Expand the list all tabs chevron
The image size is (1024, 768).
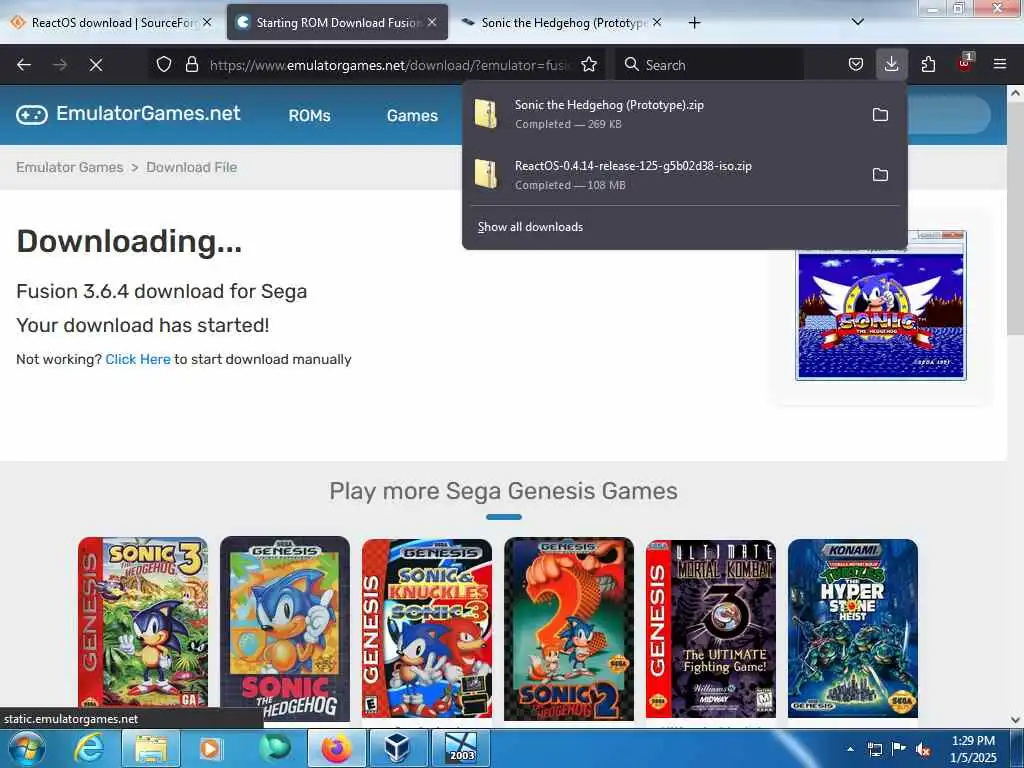pyautogui.click(x=858, y=22)
